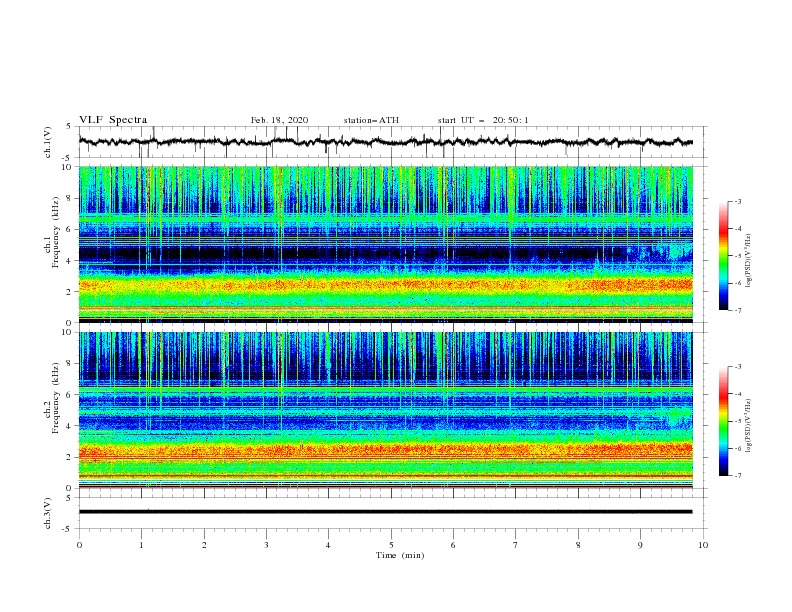Click the "8" tick on the time axis

click(x=578, y=545)
